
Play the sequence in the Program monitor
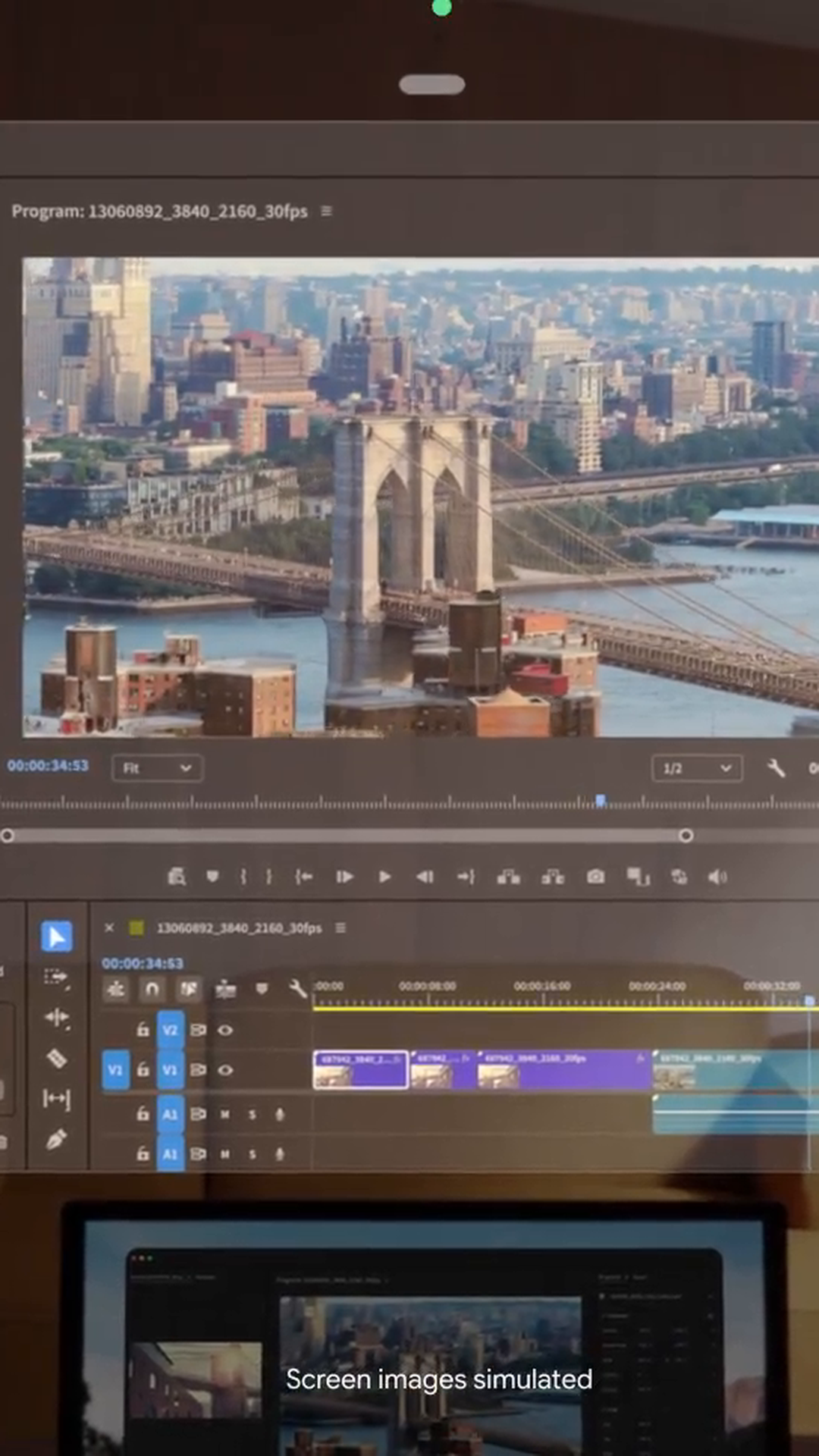pyautogui.click(x=384, y=877)
